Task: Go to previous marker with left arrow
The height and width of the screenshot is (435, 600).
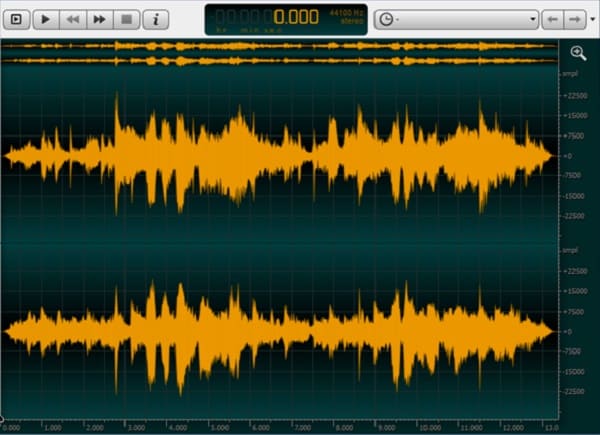Action: tap(551, 19)
